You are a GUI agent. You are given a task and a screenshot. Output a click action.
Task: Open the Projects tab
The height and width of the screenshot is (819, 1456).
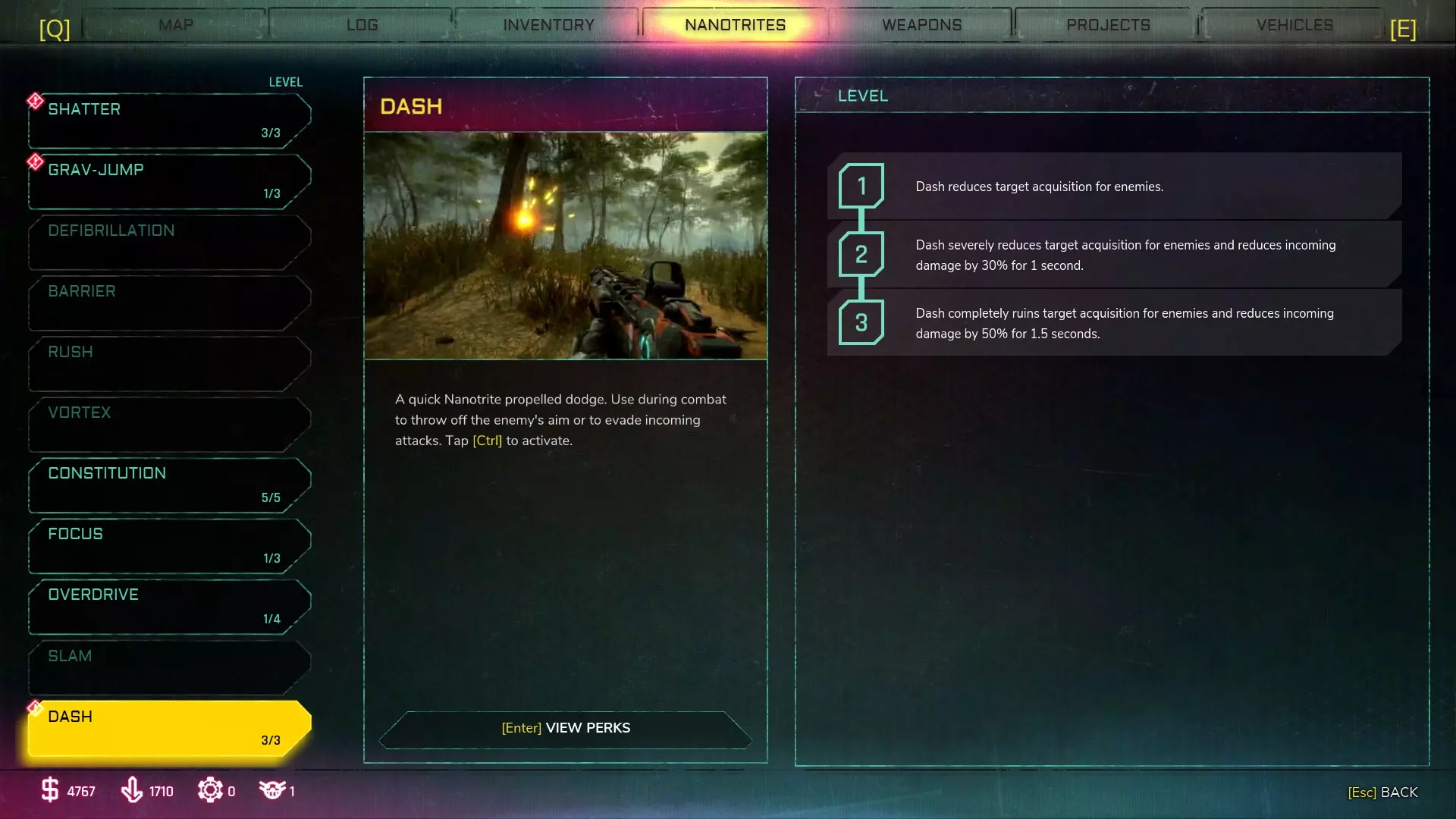click(x=1108, y=25)
